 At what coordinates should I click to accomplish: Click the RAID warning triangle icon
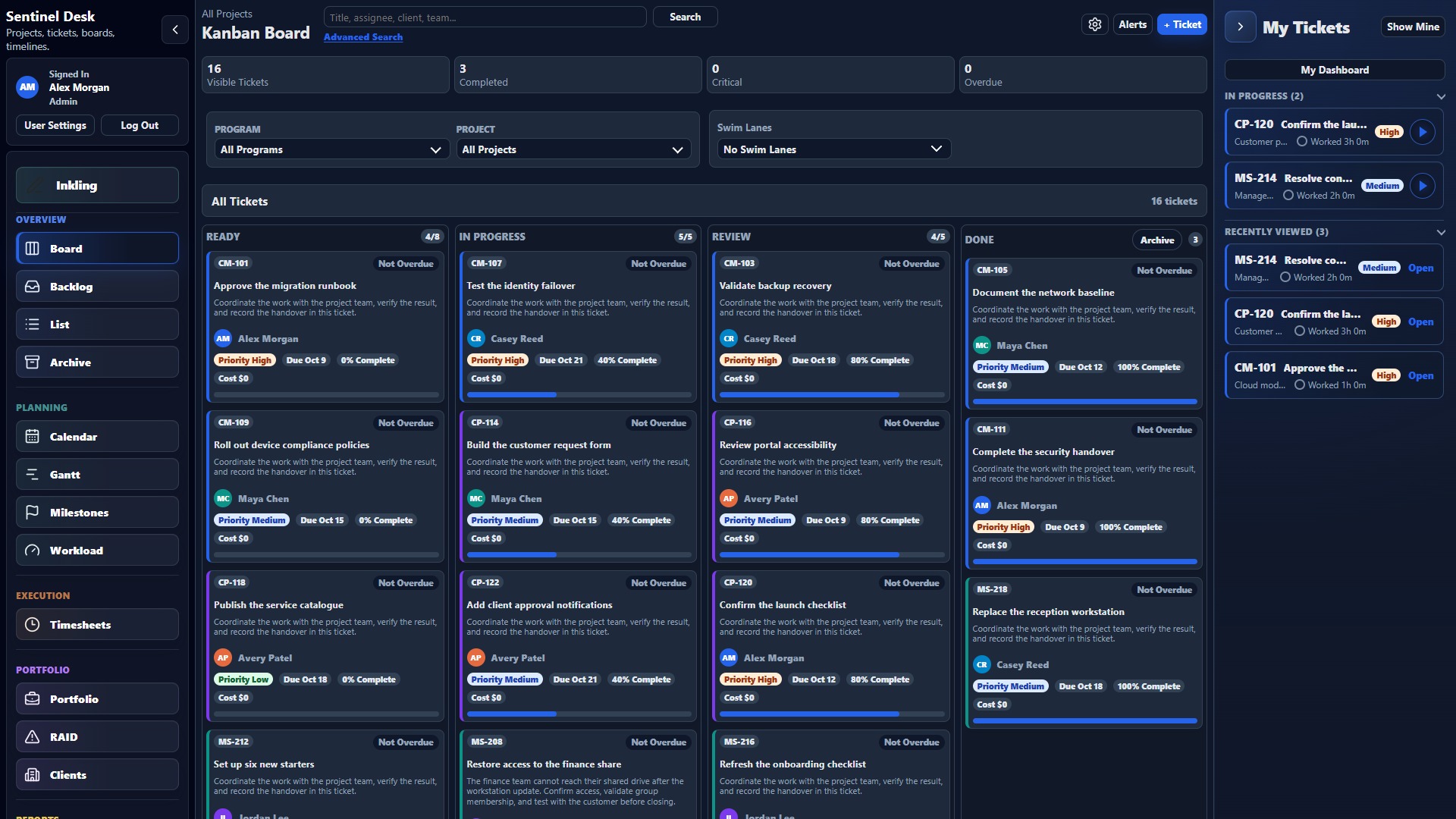click(33, 737)
